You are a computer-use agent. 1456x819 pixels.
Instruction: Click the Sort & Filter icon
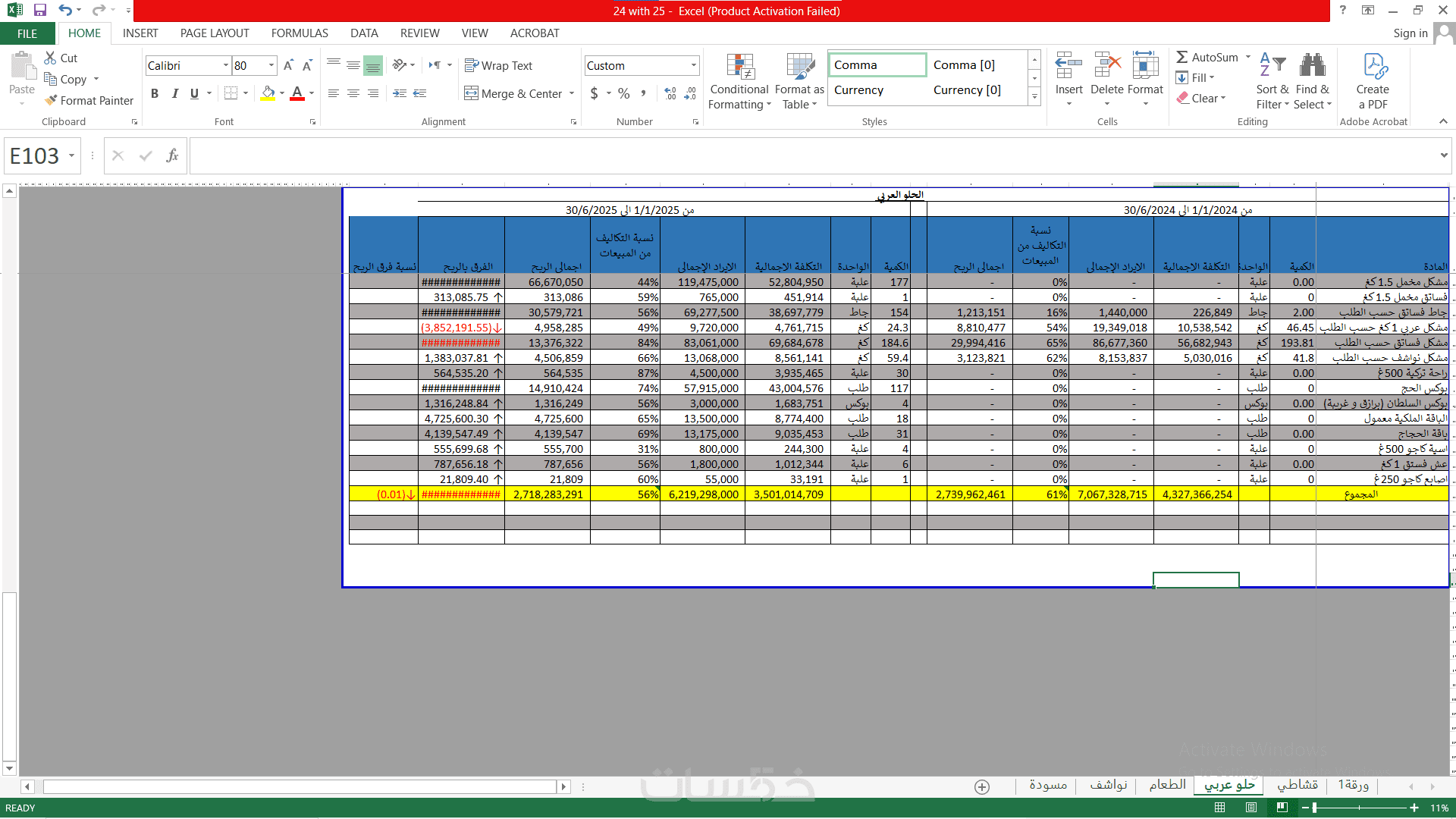tap(1272, 66)
